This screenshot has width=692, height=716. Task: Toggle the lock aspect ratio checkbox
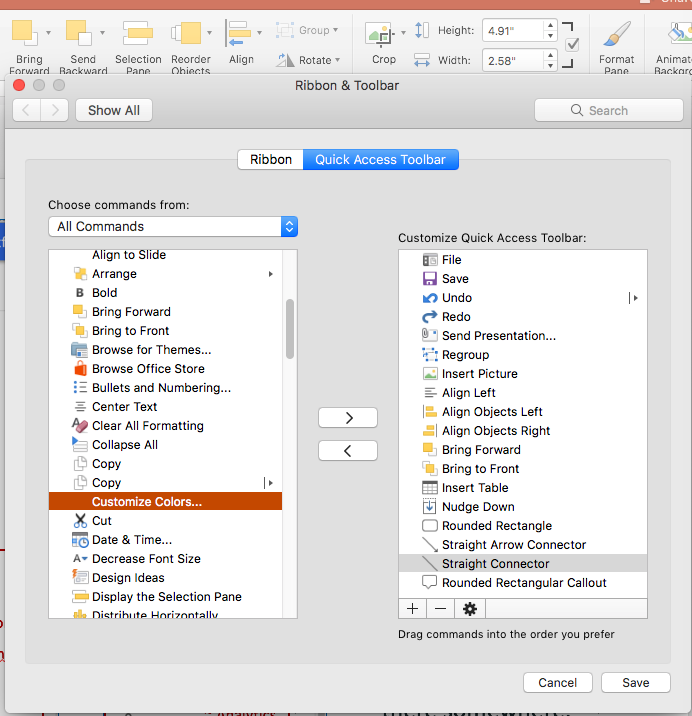click(572, 45)
